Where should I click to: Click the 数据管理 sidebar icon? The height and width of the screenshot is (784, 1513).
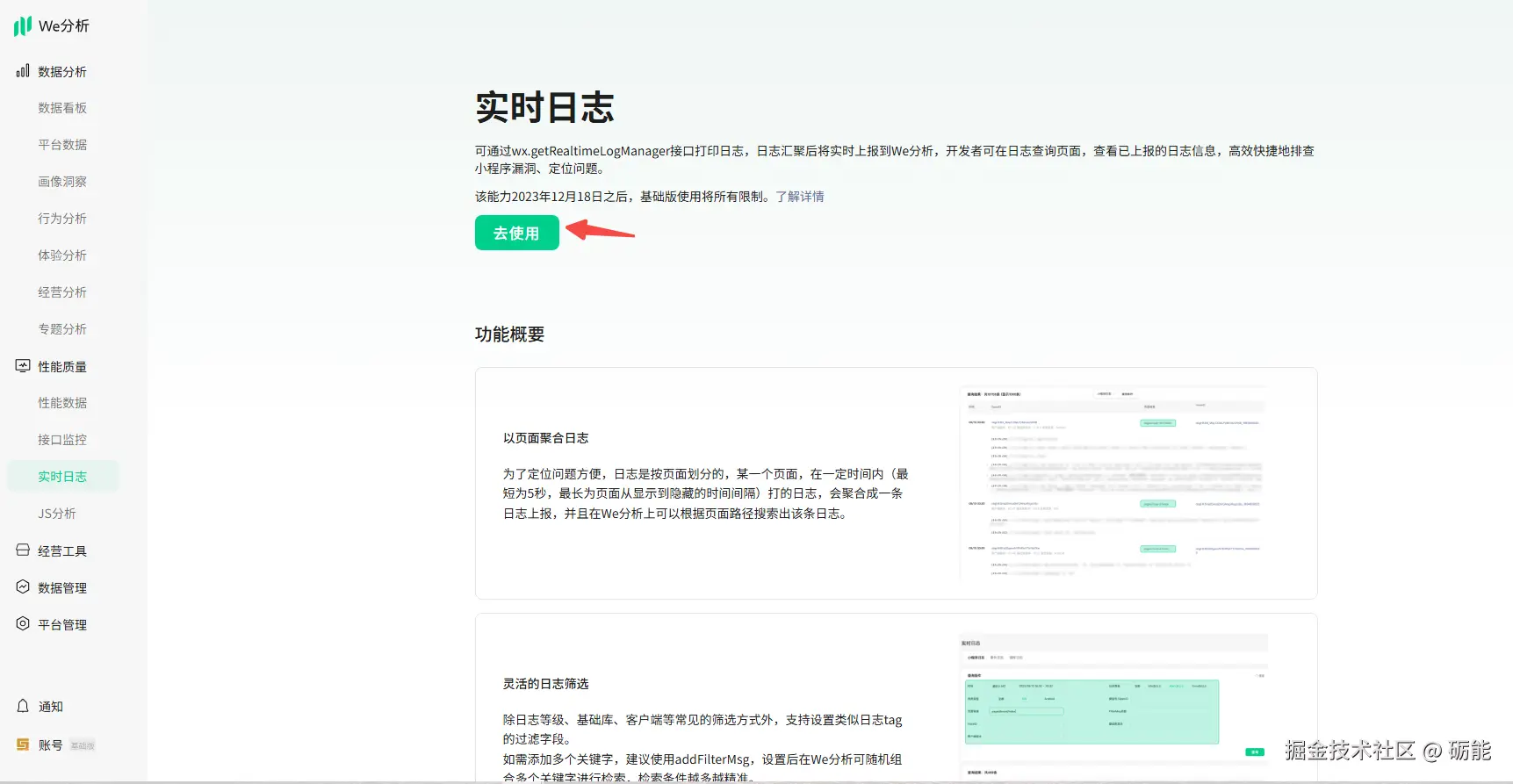[23, 587]
